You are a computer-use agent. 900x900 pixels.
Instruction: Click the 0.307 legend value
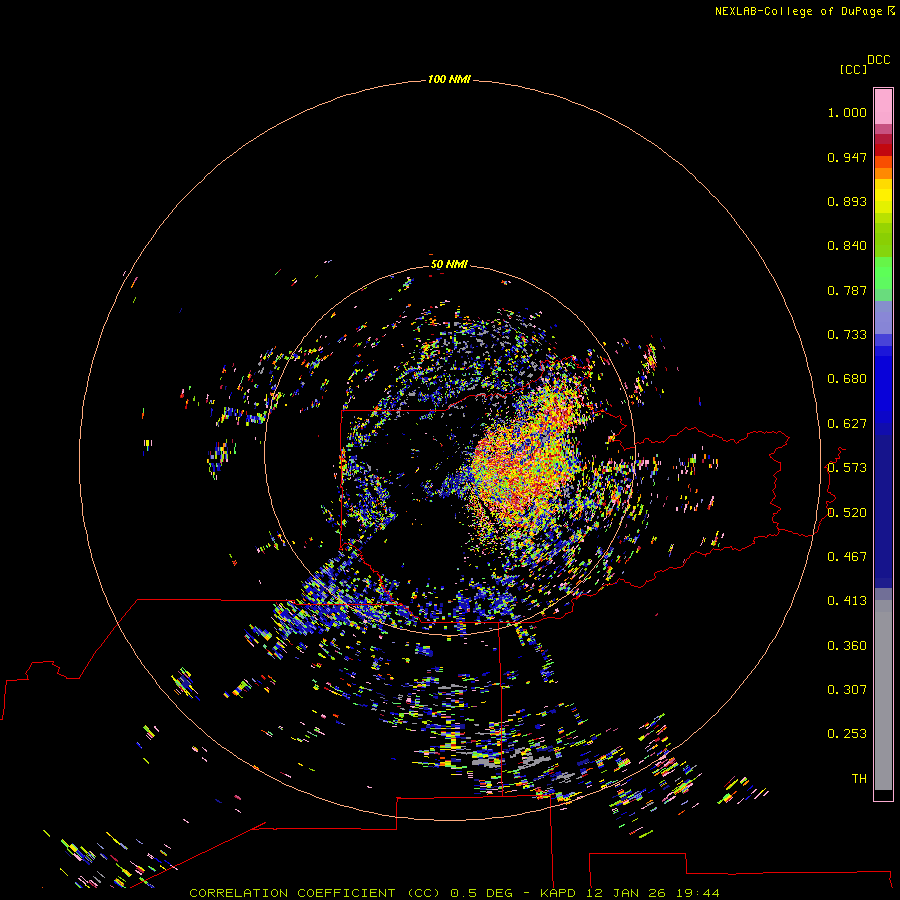point(847,690)
